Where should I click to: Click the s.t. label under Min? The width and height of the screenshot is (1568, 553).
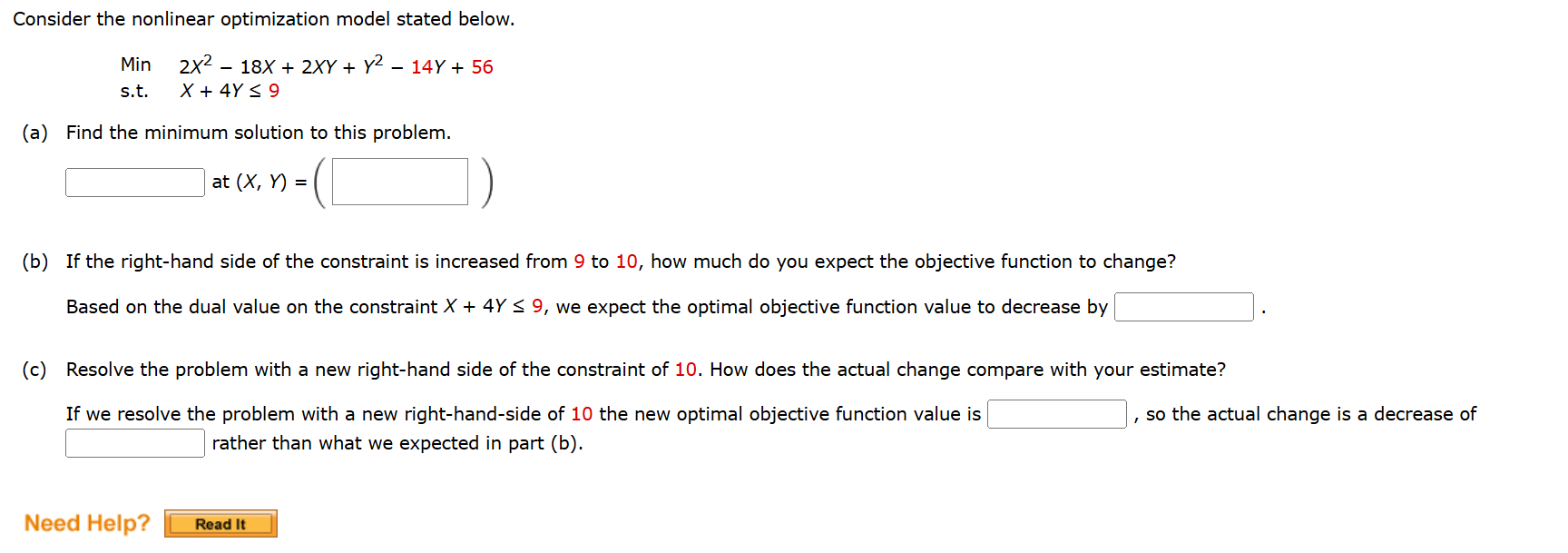(132, 91)
